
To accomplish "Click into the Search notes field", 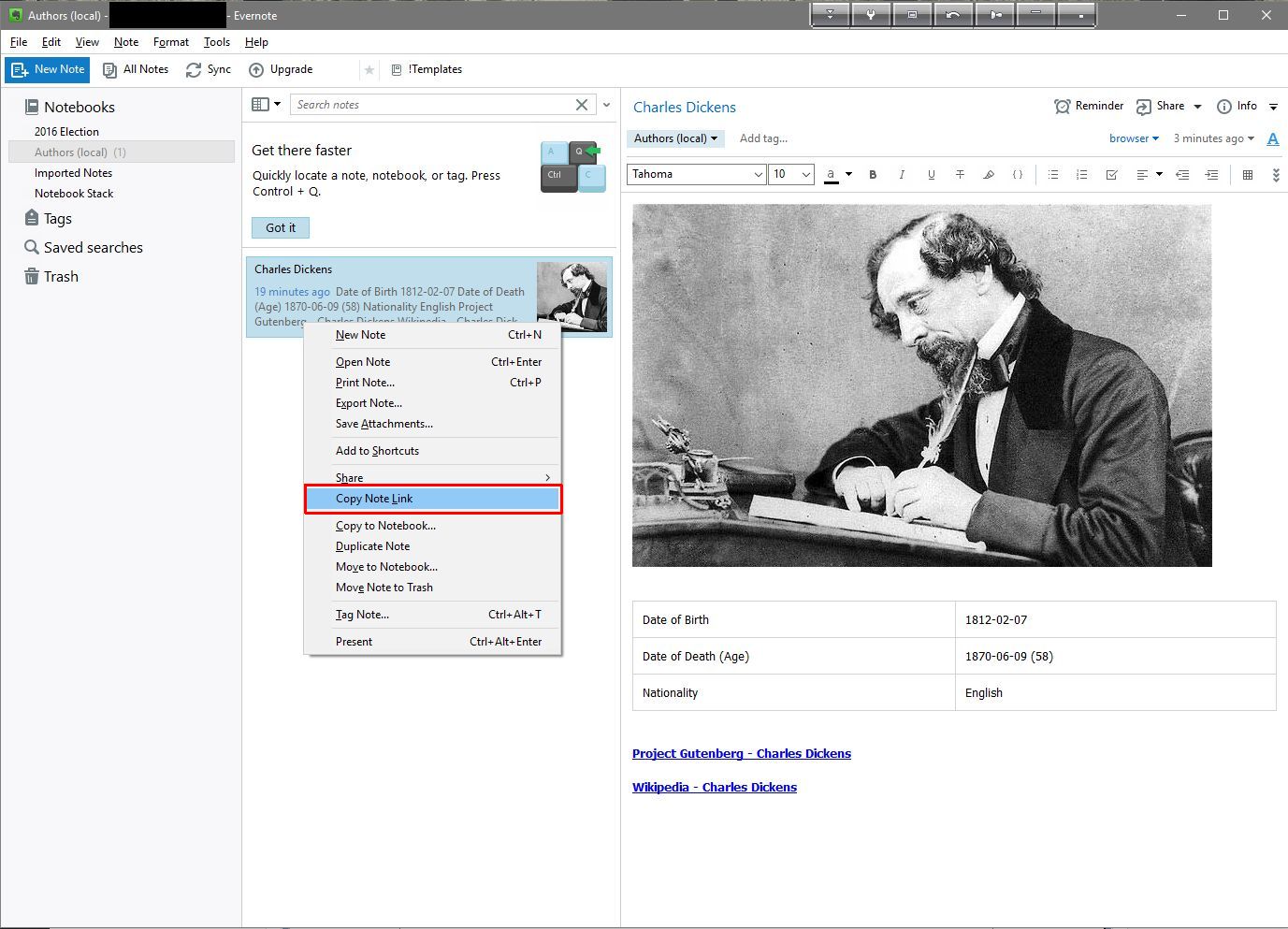I will (431, 105).
